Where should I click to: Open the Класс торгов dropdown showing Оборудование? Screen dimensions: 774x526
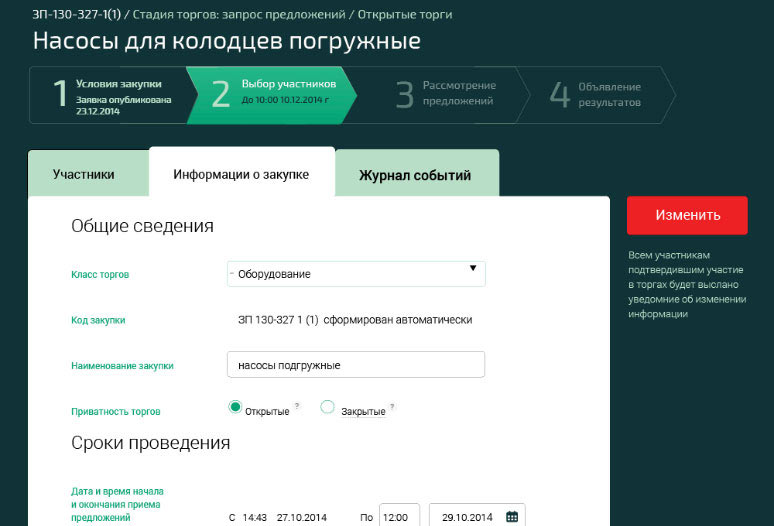356,274
